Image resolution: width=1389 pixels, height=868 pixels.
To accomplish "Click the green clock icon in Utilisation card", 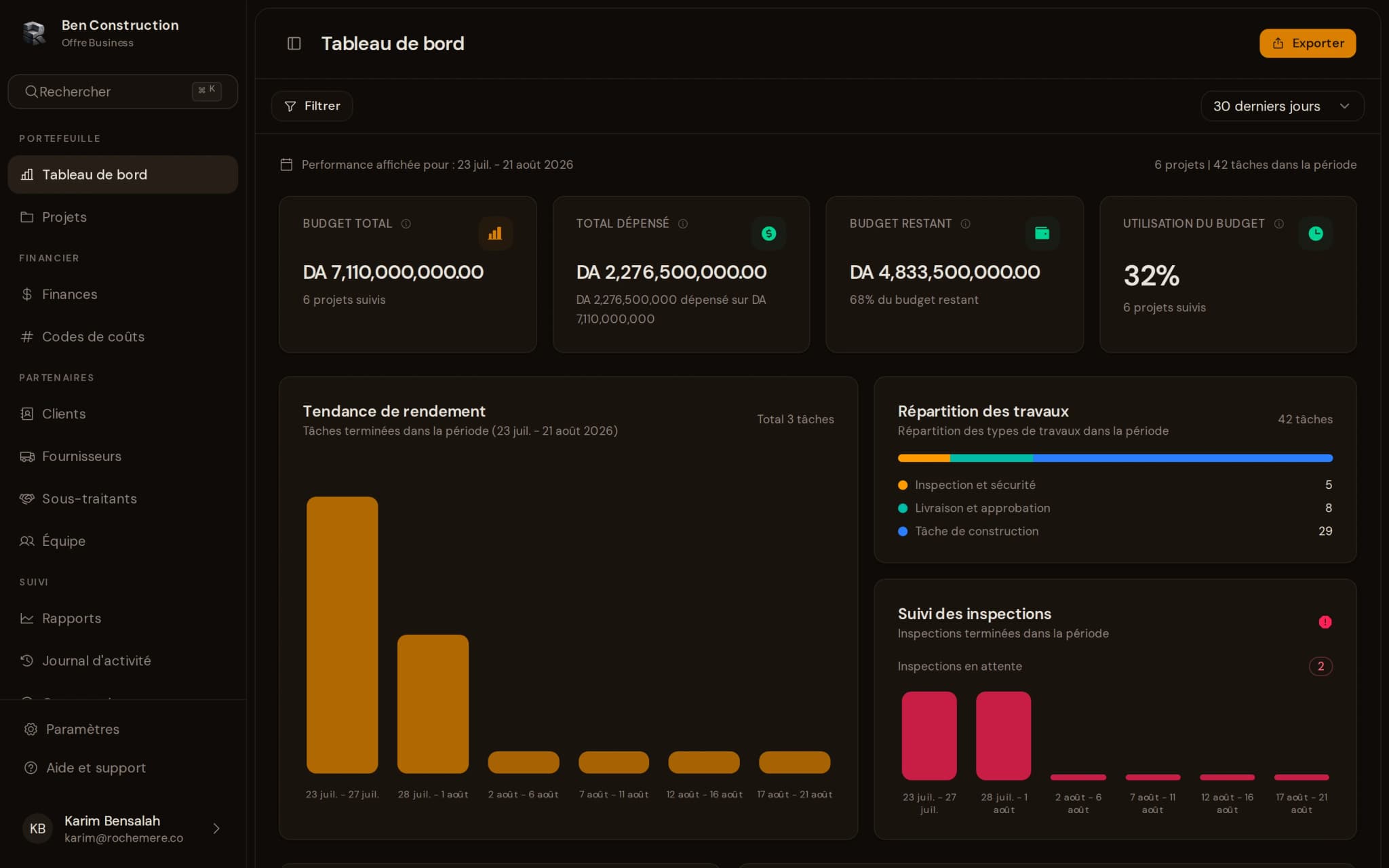I will click(x=1315, y=233).
